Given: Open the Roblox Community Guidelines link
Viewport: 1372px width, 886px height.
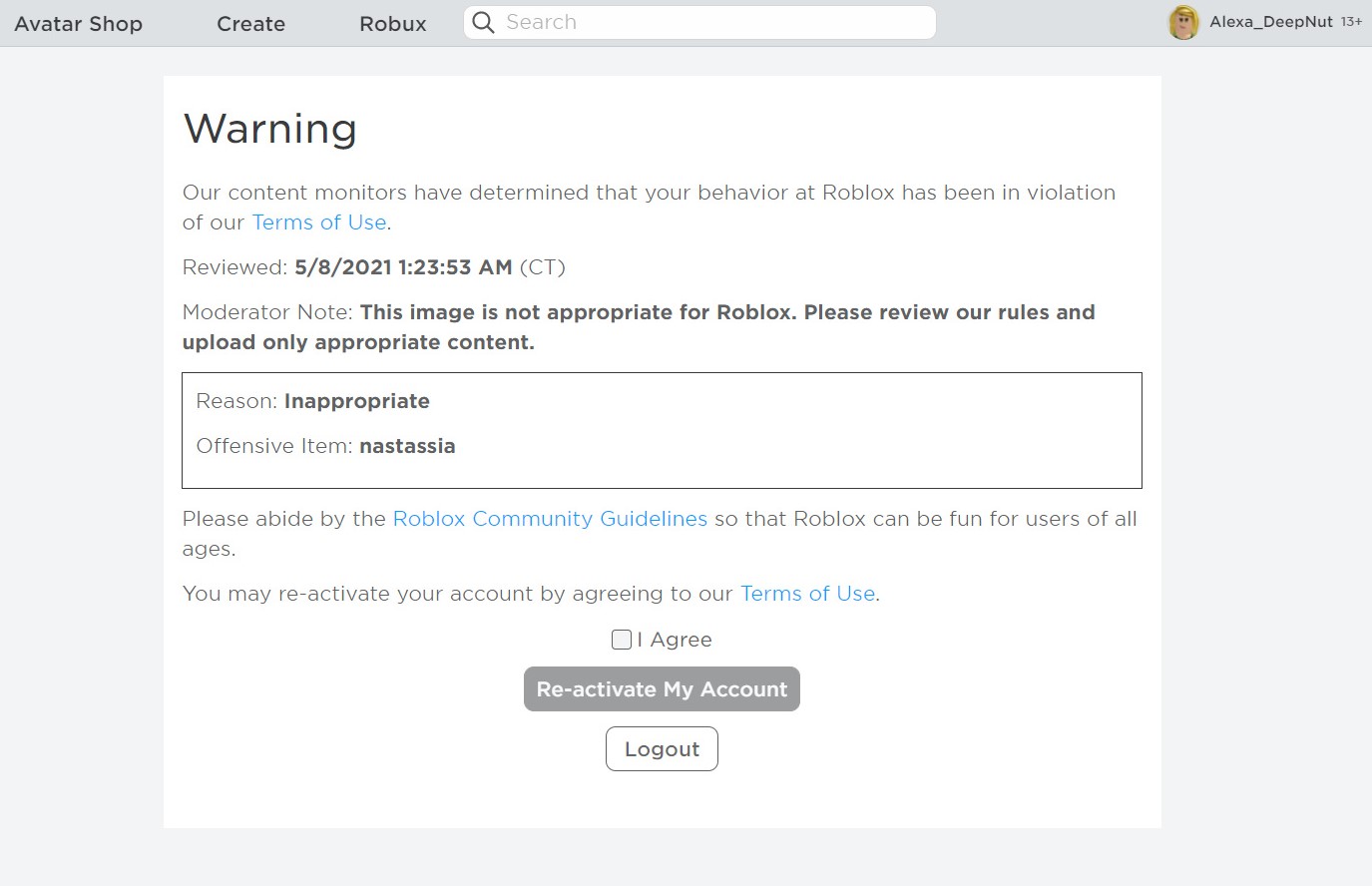Looking at the screenshot, I should (550, 519).
